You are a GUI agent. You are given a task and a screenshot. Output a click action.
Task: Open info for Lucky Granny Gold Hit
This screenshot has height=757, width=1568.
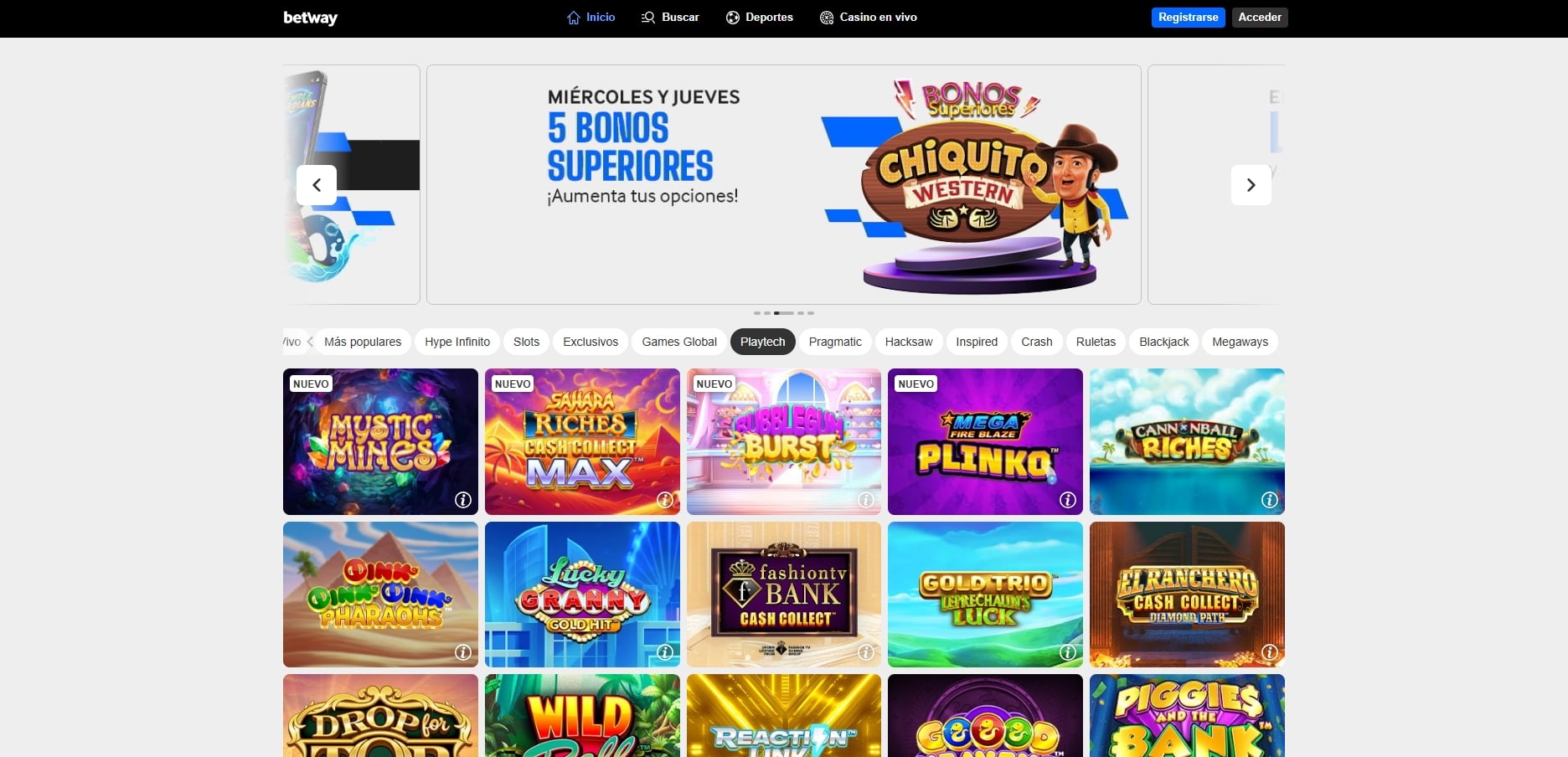(665, 652)
